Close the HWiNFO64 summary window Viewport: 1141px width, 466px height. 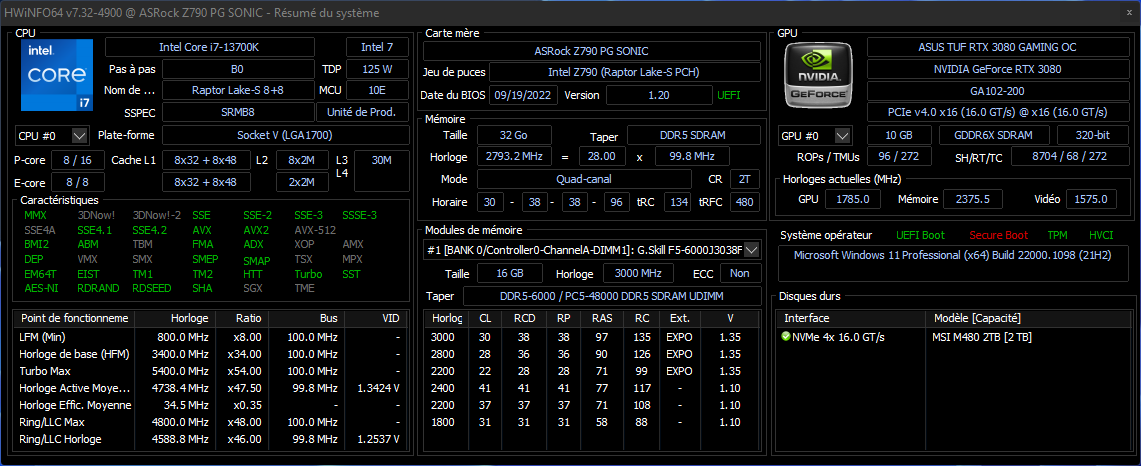pyautogui.click(x=1129, y=13)
